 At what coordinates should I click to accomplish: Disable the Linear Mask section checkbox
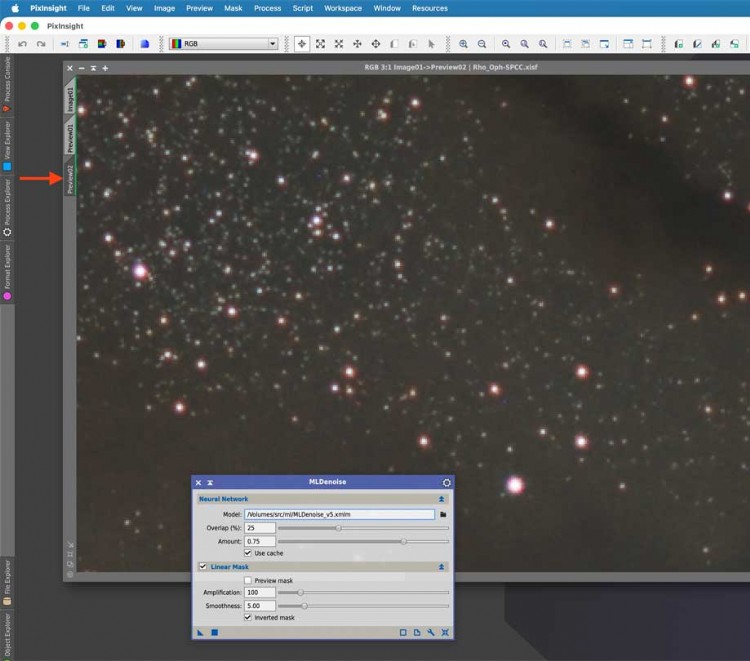click(x=203, y=567)
